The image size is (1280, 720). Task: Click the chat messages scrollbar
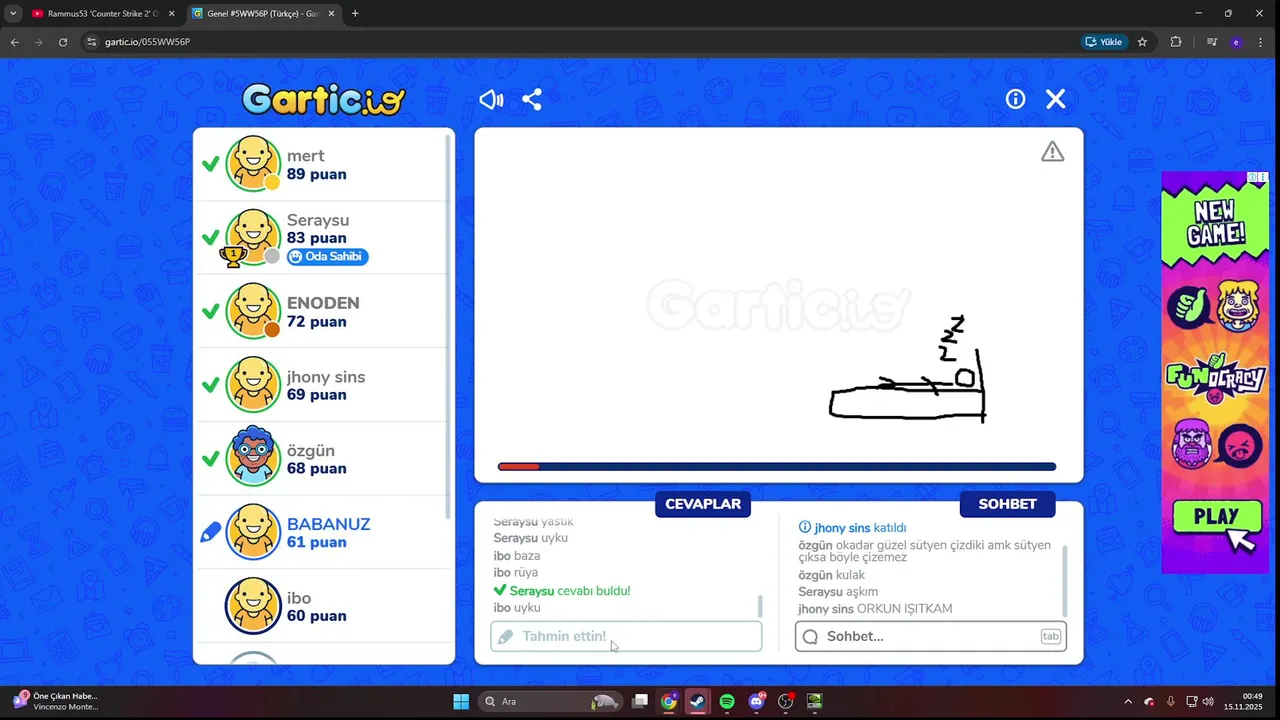point(1064,580)
